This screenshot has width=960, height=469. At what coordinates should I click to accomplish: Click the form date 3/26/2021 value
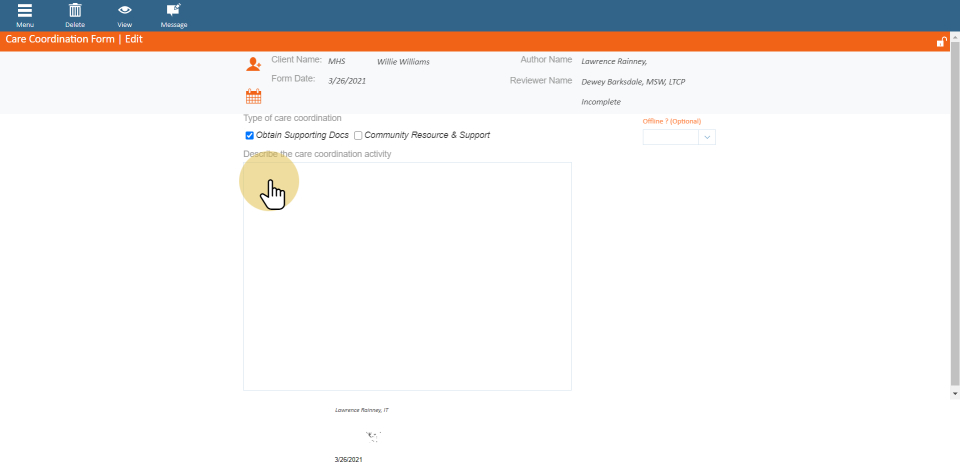pyautogui.click(x=347, y=80)
